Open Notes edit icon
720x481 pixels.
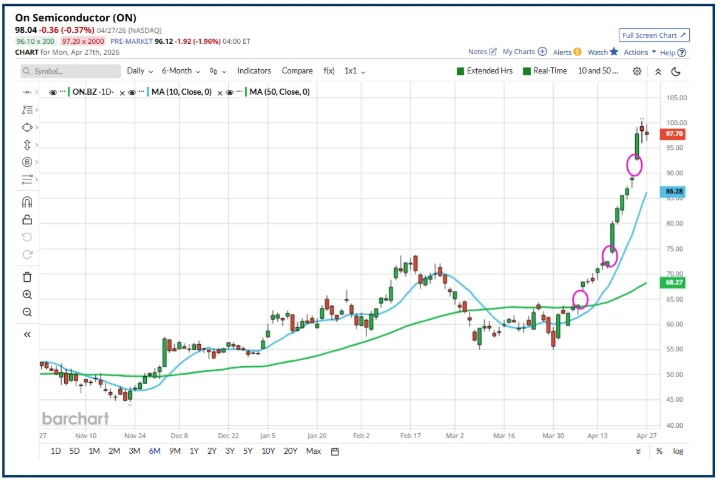click(493, 51)
